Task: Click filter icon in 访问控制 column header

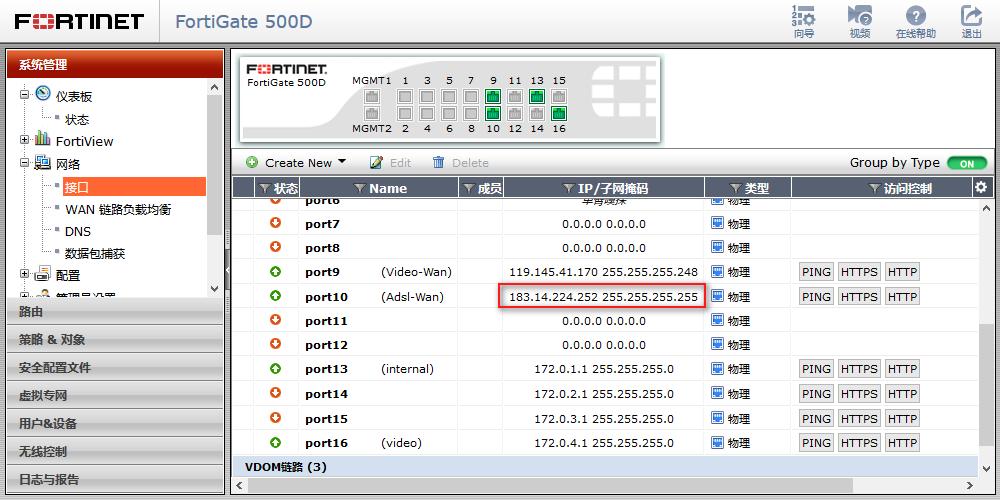Action: pos(875,188)
